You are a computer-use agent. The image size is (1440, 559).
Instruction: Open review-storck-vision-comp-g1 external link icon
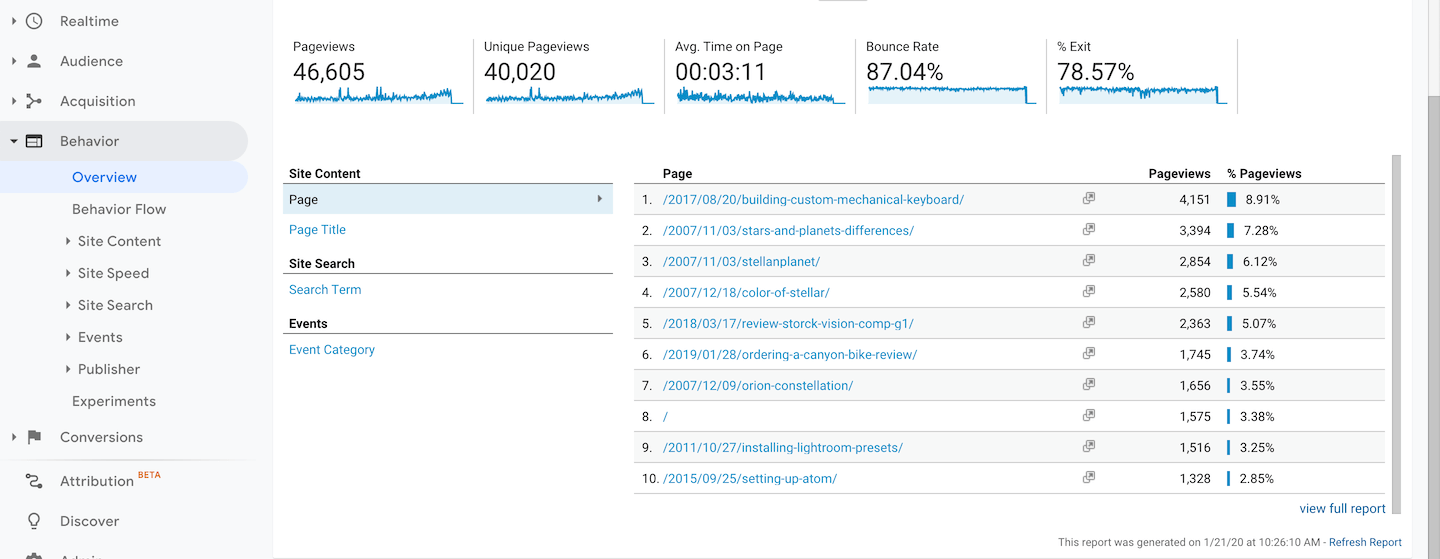1088,323
